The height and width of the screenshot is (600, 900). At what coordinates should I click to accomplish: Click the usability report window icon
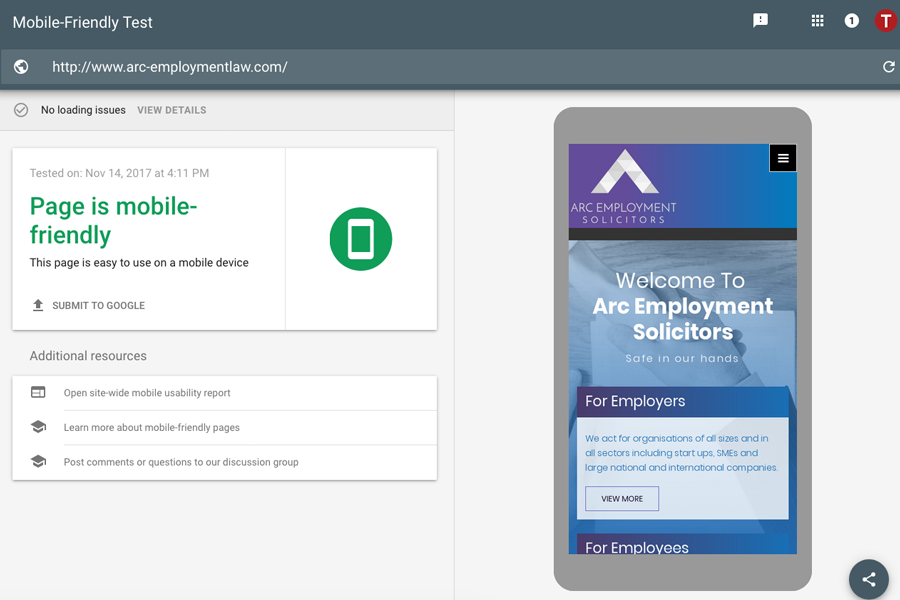[38, 392]
